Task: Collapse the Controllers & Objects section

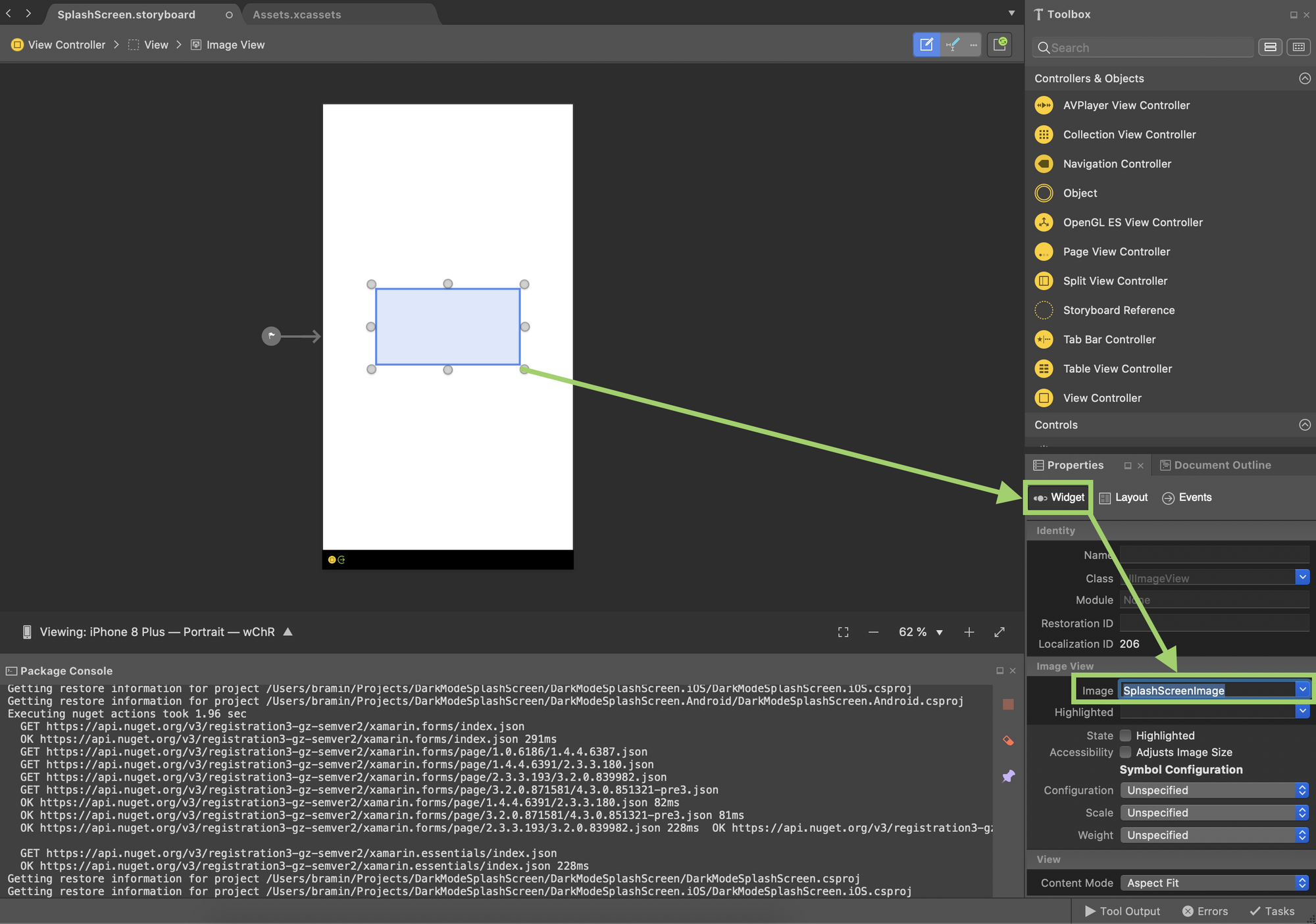Action: [x=1304, y=78]
